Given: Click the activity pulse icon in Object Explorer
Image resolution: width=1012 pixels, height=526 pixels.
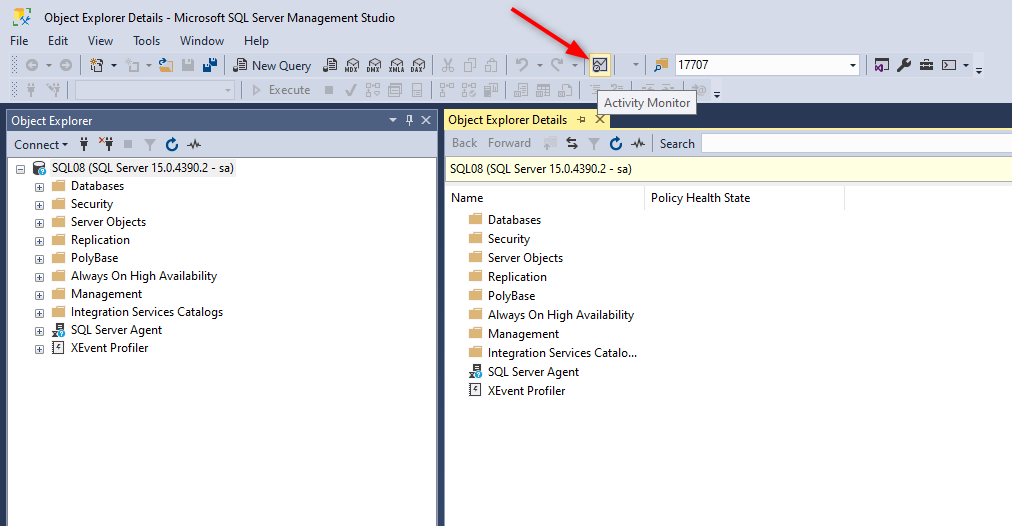Looking at the screenshot, I should click(194, 145).
